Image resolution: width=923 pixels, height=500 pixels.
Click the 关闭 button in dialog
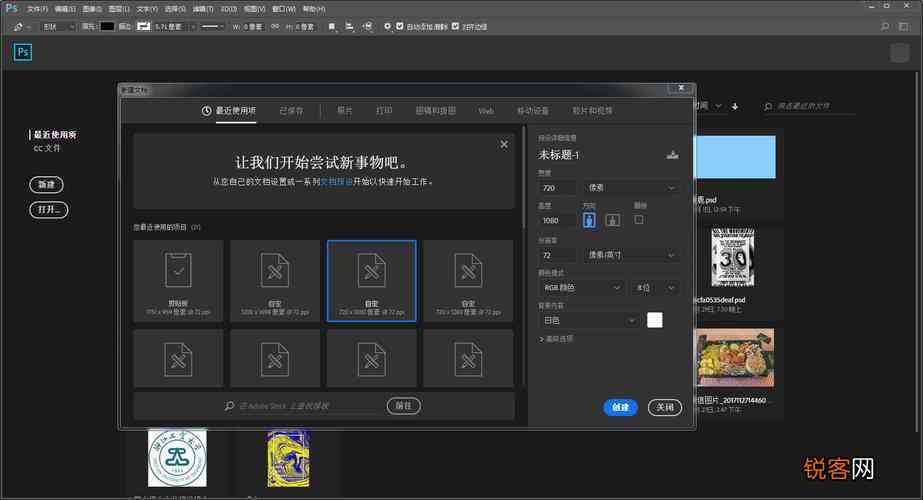pos(665,407)
